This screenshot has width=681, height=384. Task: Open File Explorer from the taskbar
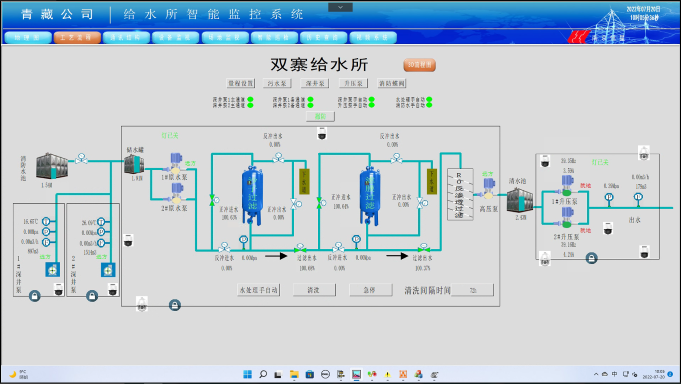294,374
